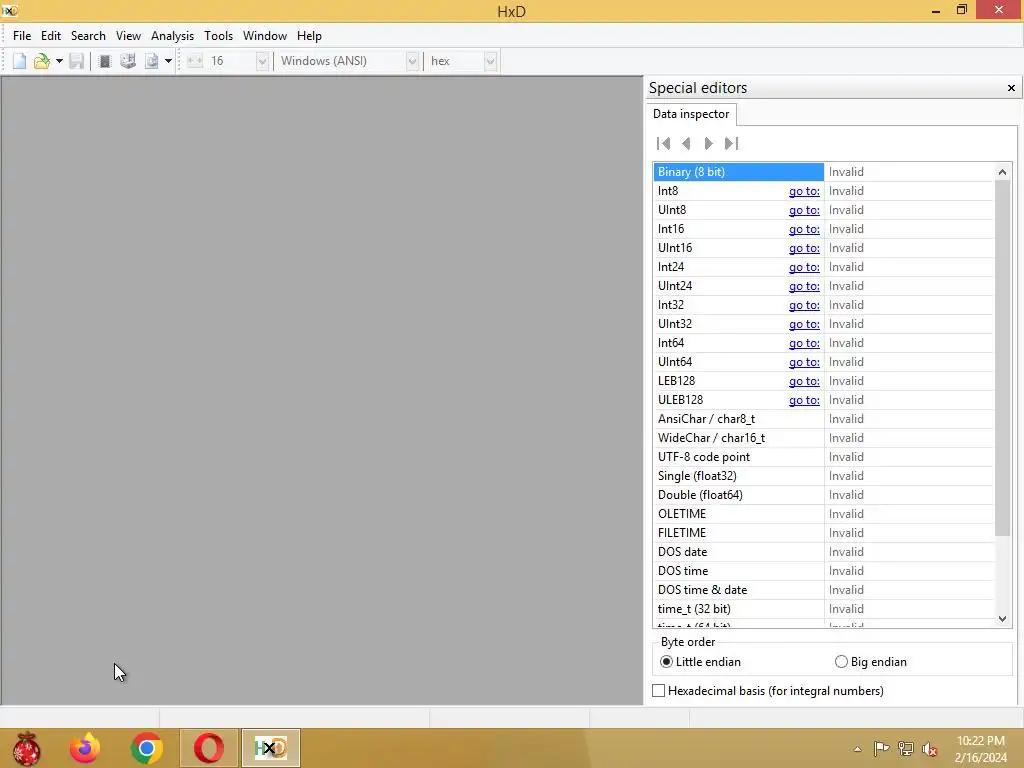Click go to link for ULEB128
Viewport: 1024px width, 768px height.
(x=804, y=400)
